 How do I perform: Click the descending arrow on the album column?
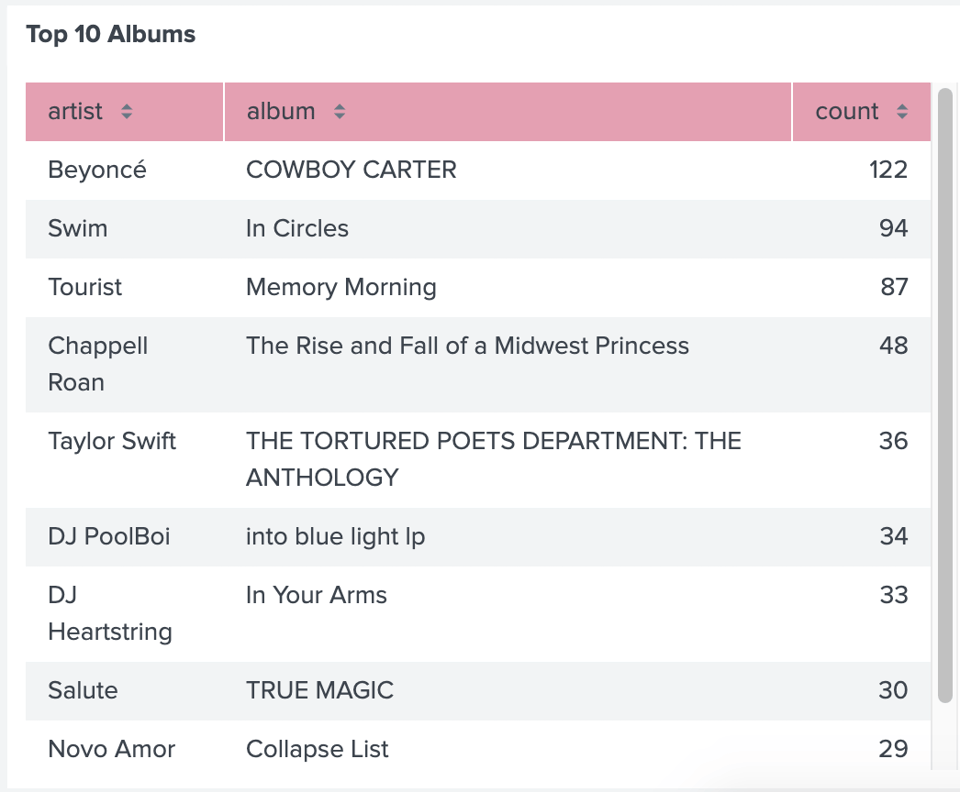339,117
